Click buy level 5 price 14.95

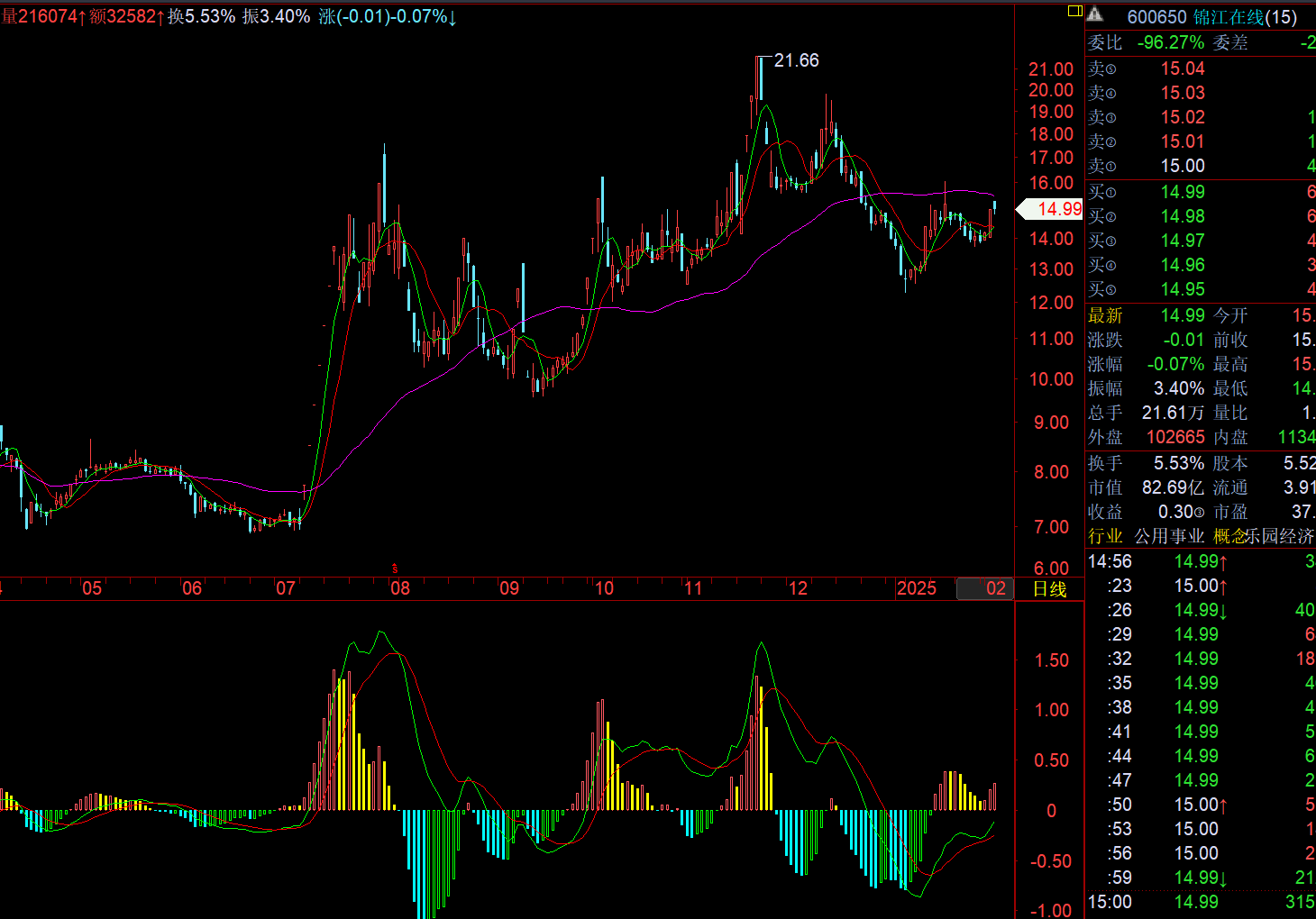click(1183, 289)
